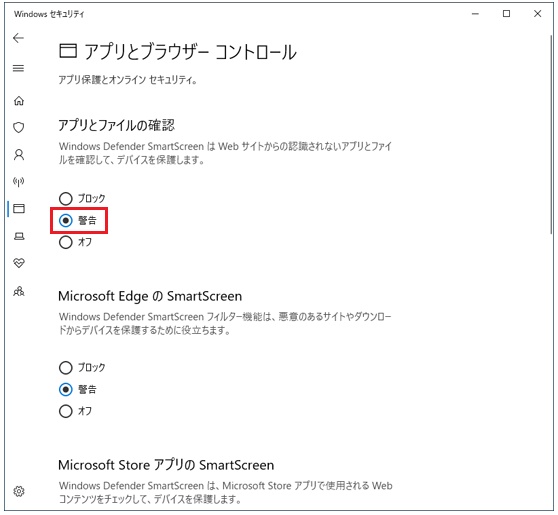This screenshot has width=558, height=515.
Task: Open the Home icon in sidebar
Action: (x=19, y=101)
